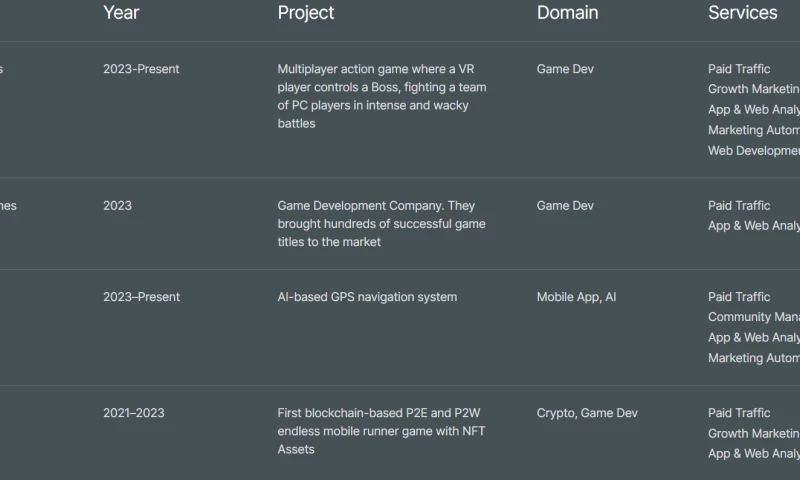Select the AI-based GPS navigation system project
800x480 pixels.
click(367, 297)
